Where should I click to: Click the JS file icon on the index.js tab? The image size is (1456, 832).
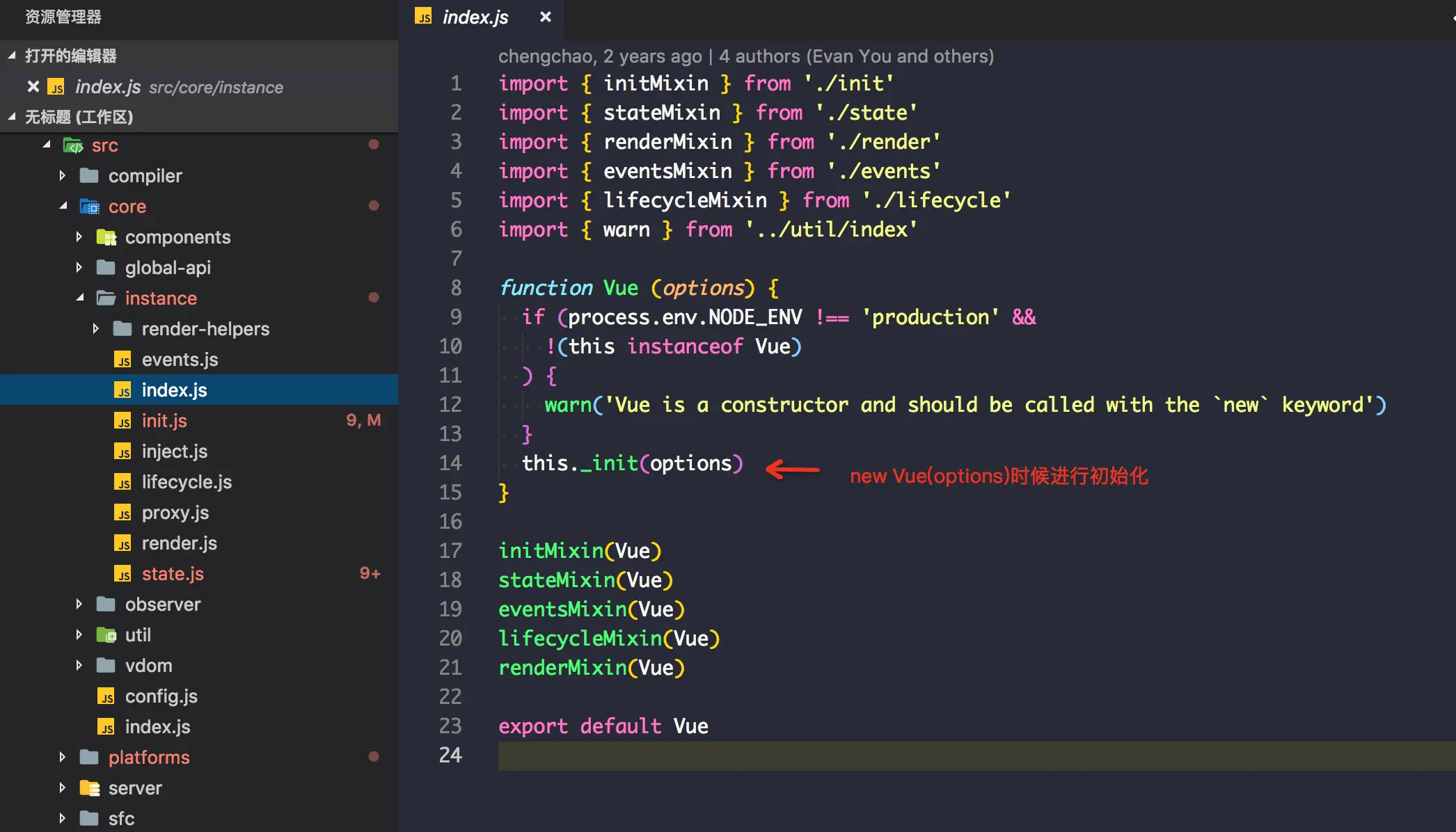point(424,17)
